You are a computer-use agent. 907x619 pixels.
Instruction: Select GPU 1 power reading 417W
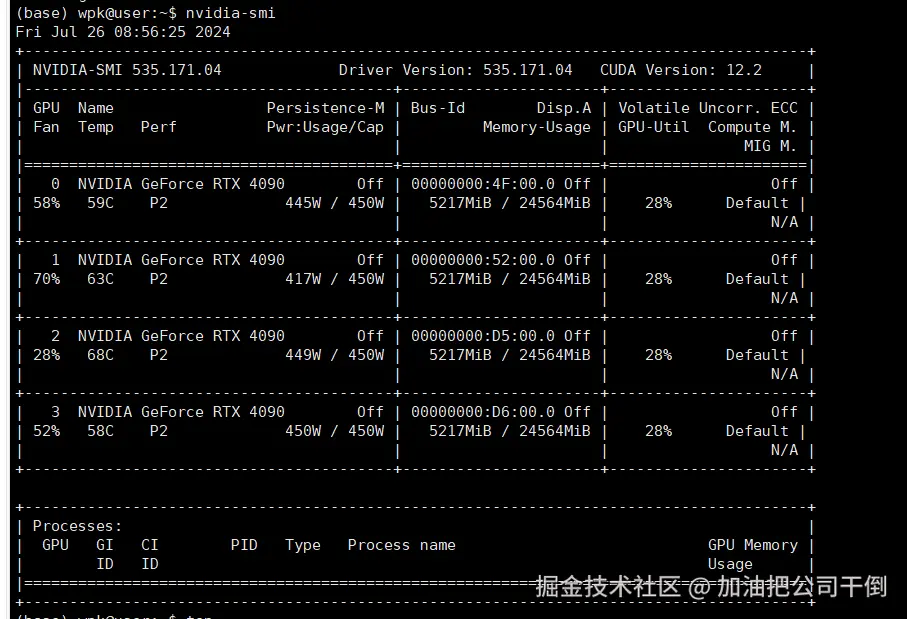(x=302, y=279)
